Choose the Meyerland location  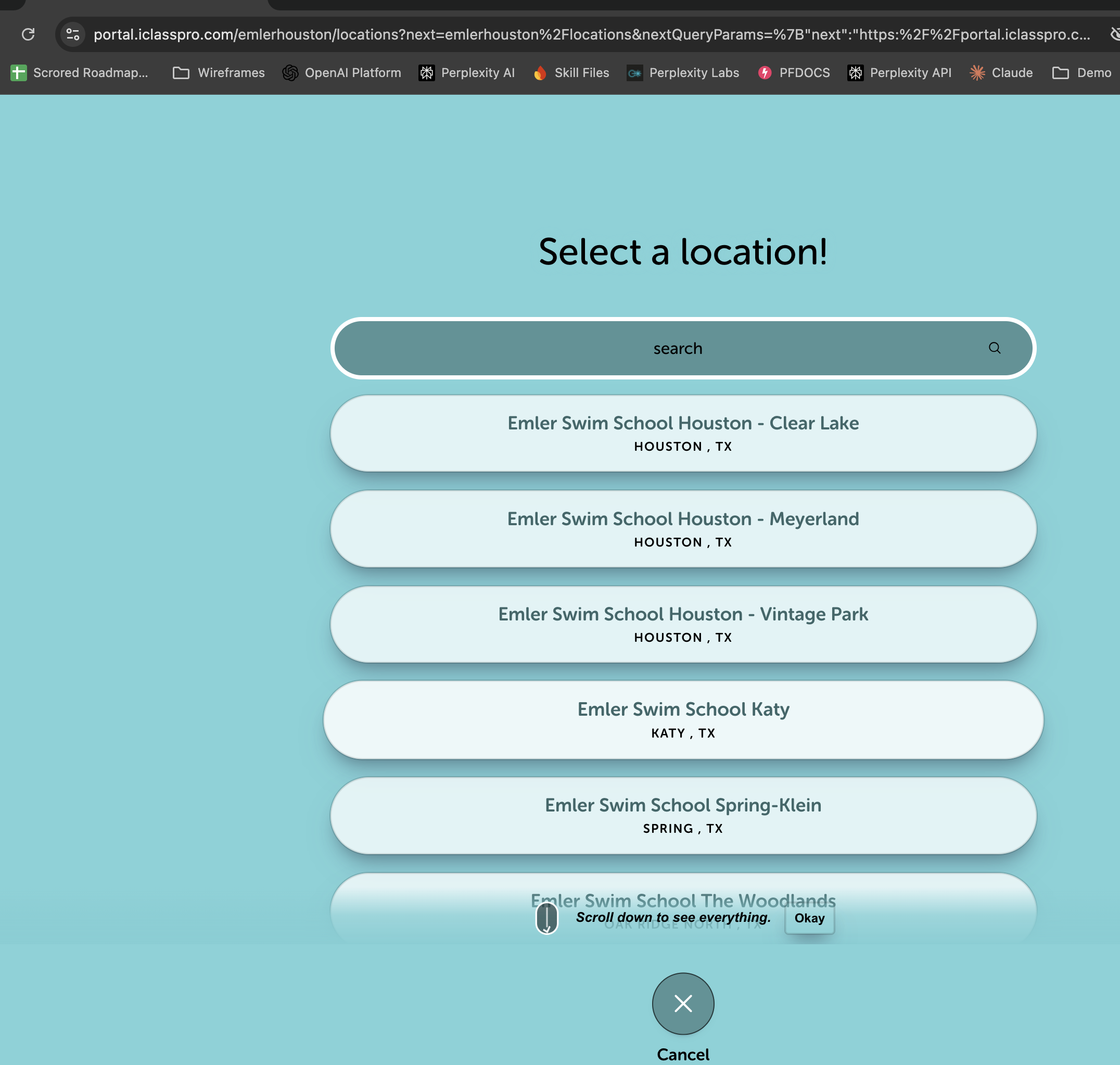point(683,528)
